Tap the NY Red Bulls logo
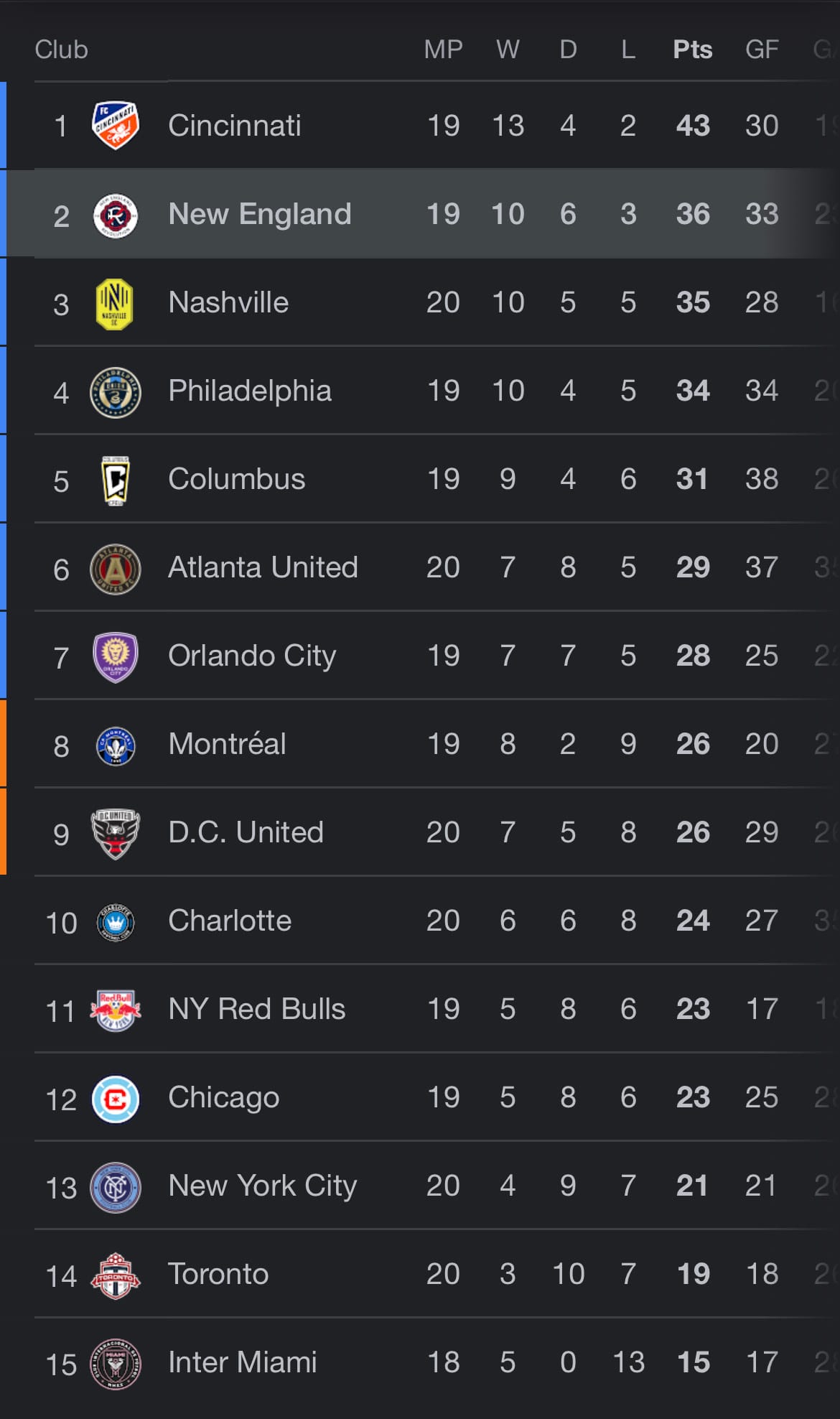Viewport: 840px width, 1419px height. point(115,1010)
